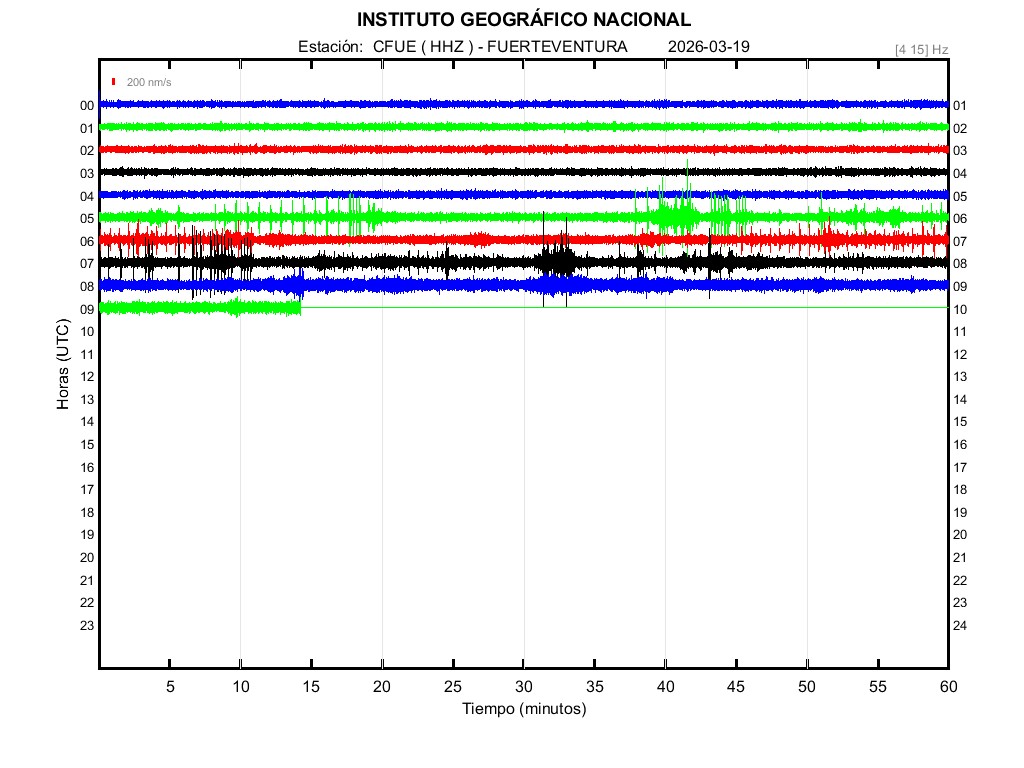Click the 60 minute tick label
Viewport: 1024px width, 768px height.
[947, 686]
